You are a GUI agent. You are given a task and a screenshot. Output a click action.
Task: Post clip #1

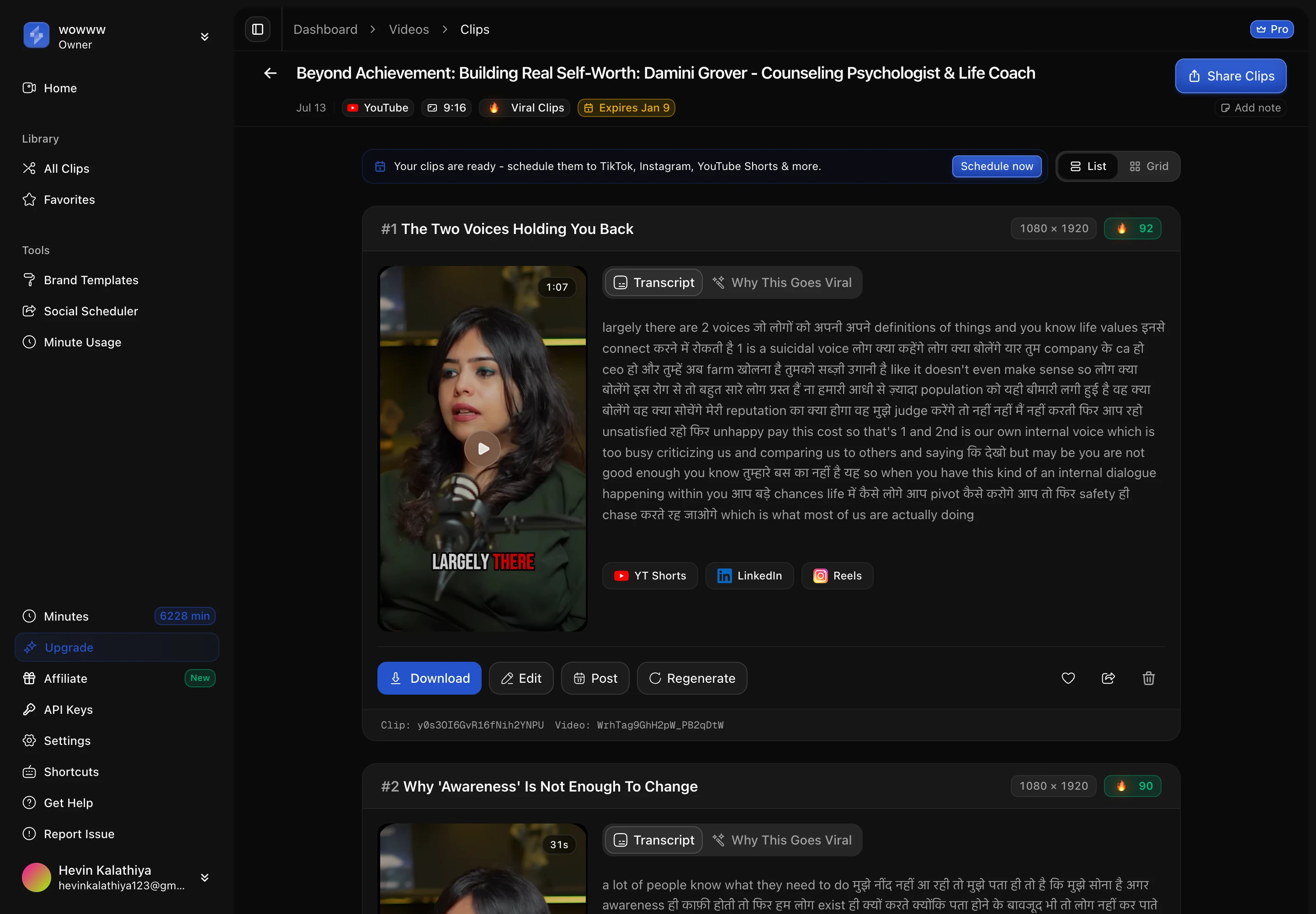[595, 678]
